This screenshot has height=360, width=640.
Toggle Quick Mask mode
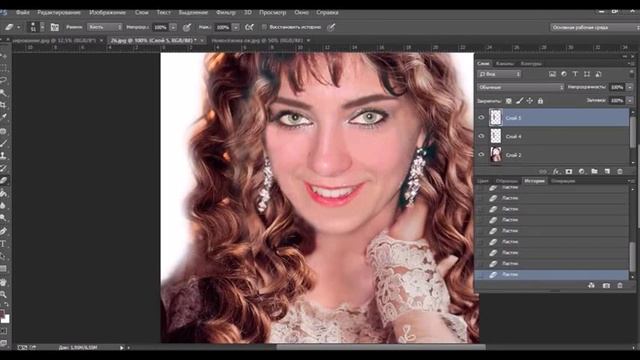point(3,331)
